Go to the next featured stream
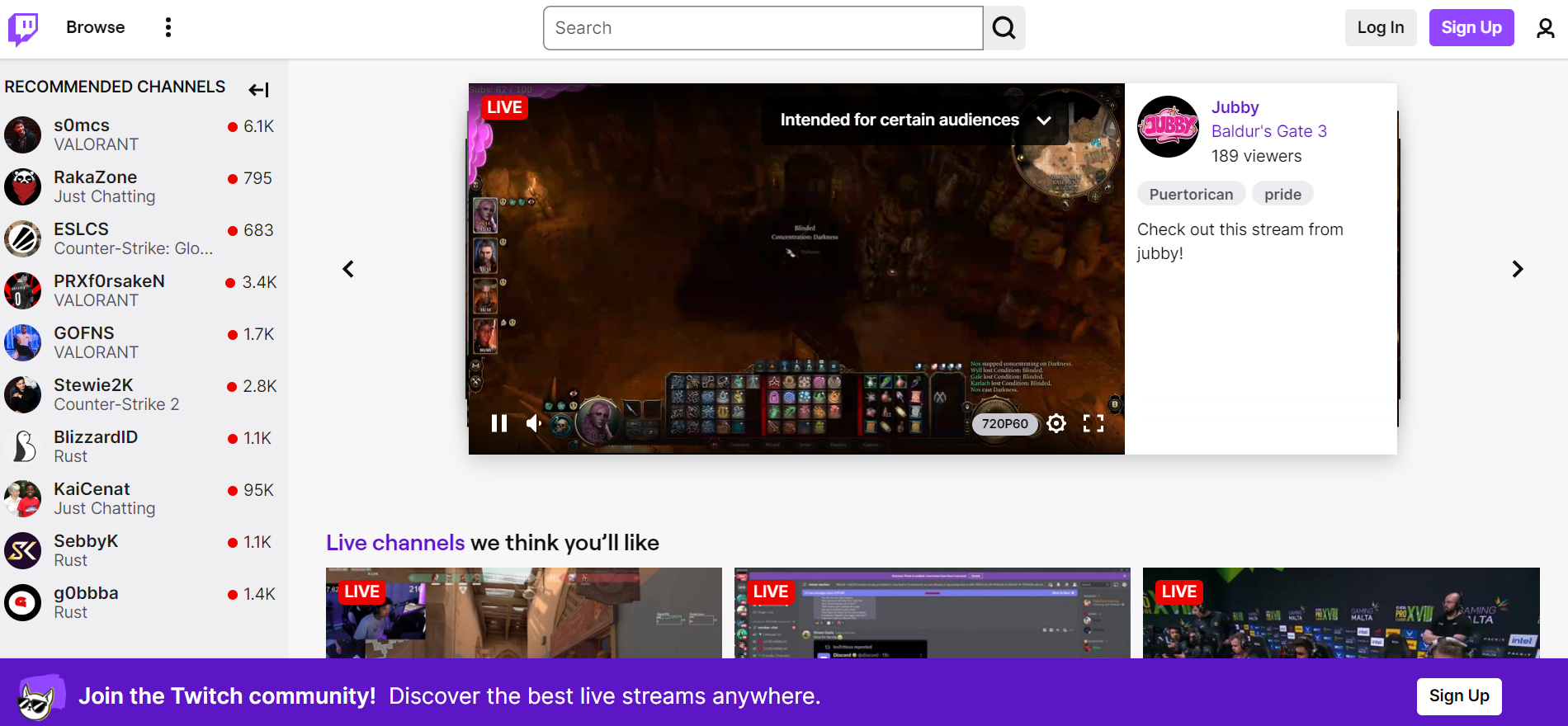This screenshot has width=1568, height=726. 1517,269
